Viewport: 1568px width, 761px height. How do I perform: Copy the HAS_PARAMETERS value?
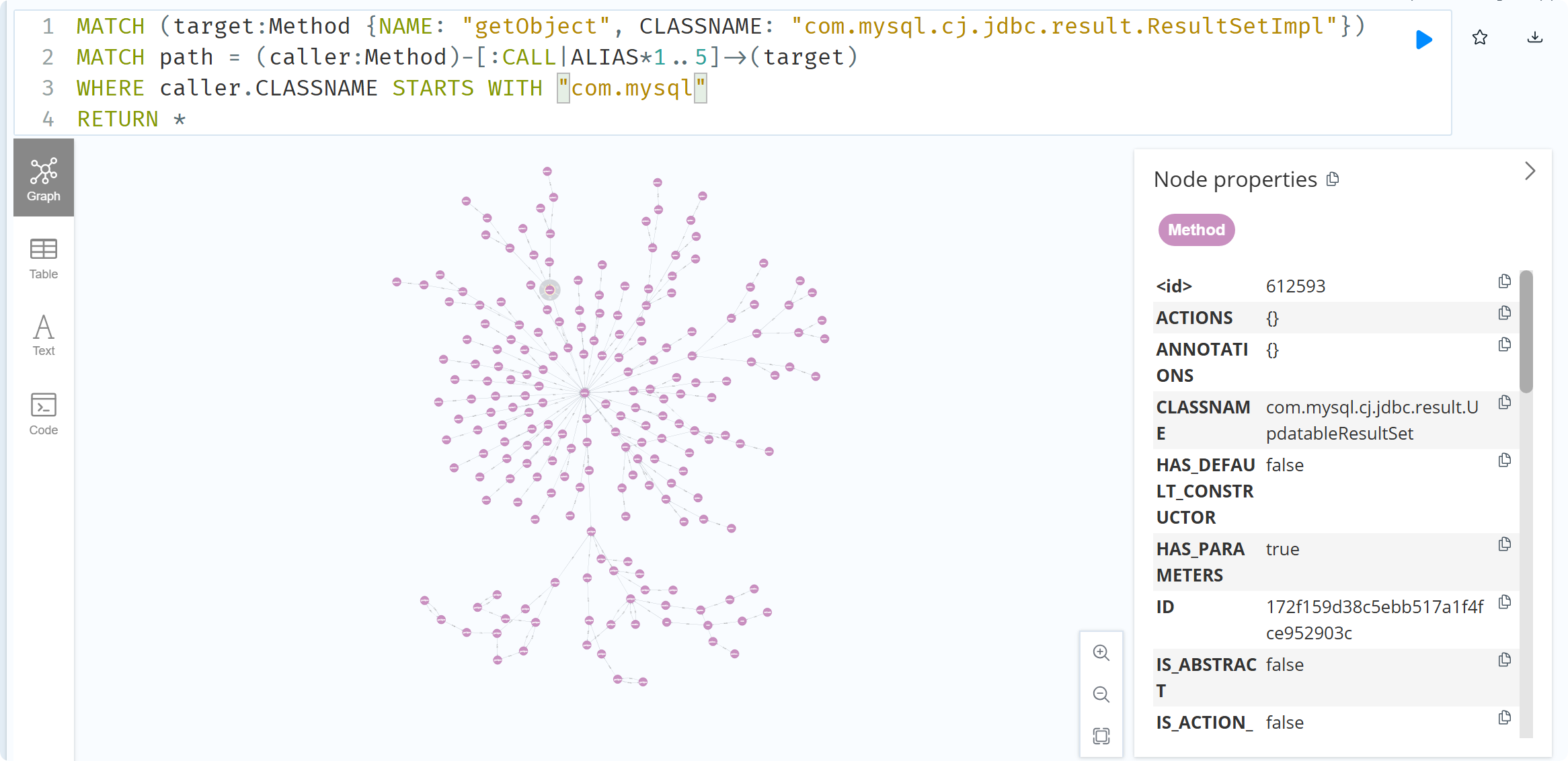[1505, 544]
